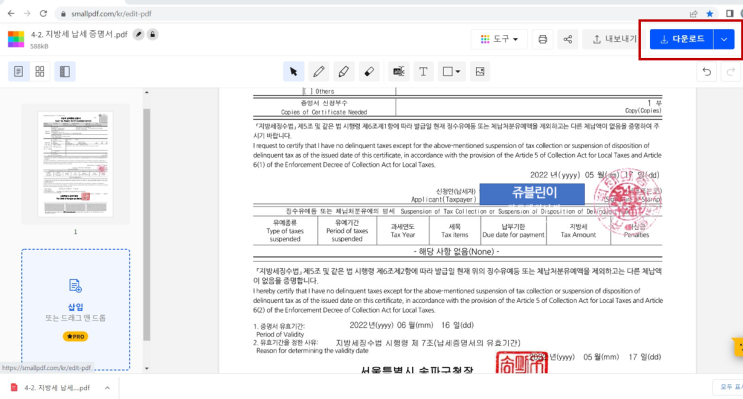Select the highlighter tool

(344, 72)
